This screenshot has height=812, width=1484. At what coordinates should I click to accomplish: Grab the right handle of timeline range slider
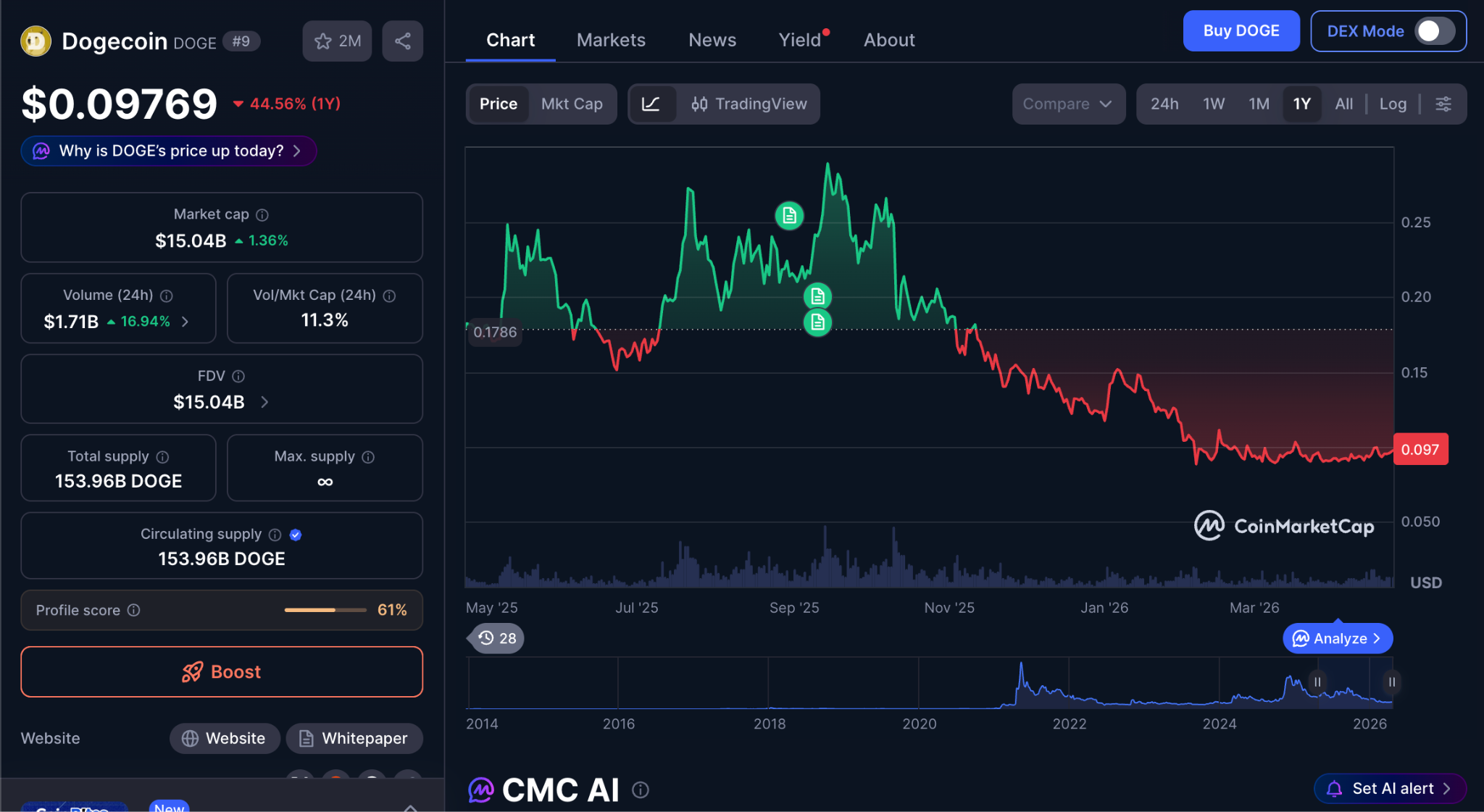(1391, 682)
